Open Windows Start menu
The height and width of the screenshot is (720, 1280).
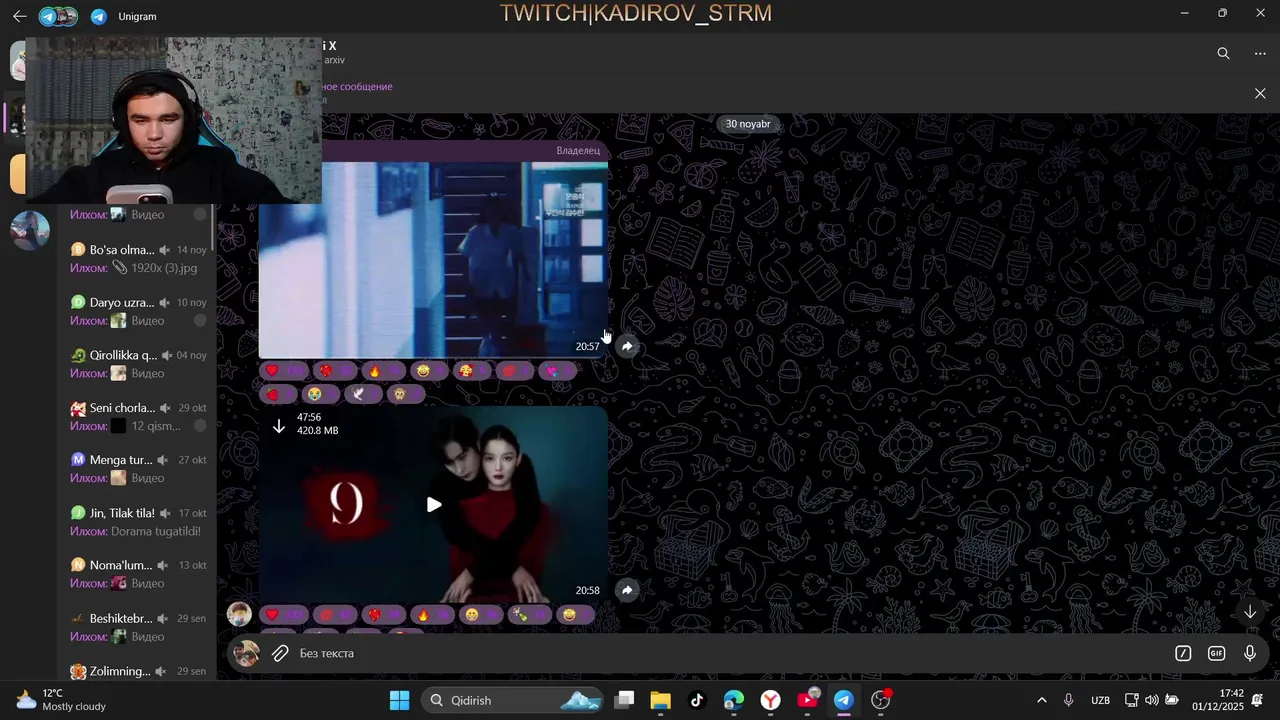pos(399,700)
